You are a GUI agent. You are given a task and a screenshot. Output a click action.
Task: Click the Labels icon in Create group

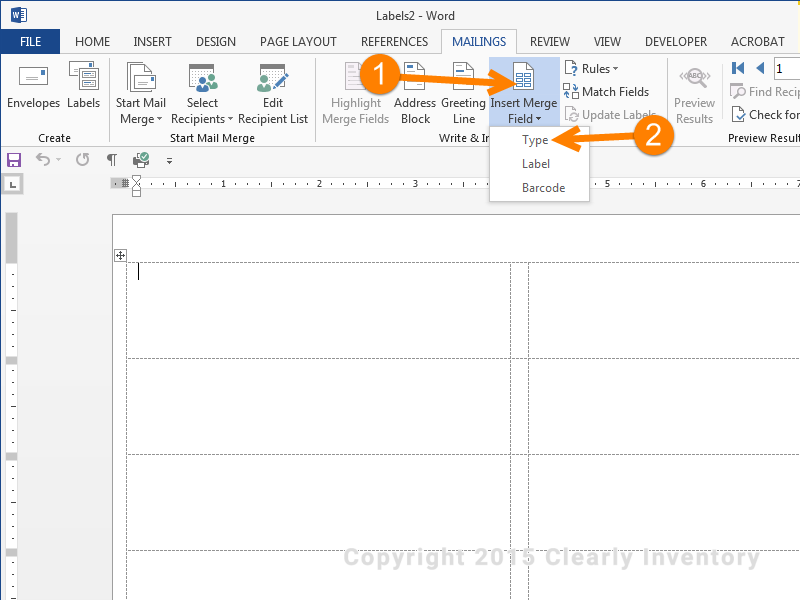click(84, 84)
